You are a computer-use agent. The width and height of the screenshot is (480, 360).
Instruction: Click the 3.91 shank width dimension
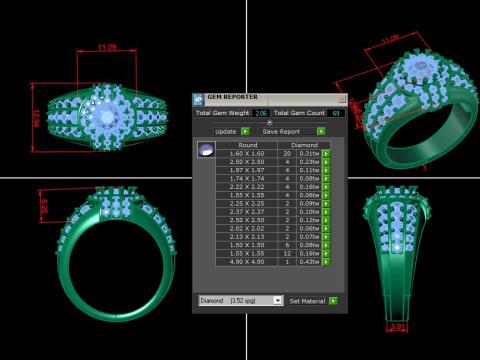tap(397, 327)
